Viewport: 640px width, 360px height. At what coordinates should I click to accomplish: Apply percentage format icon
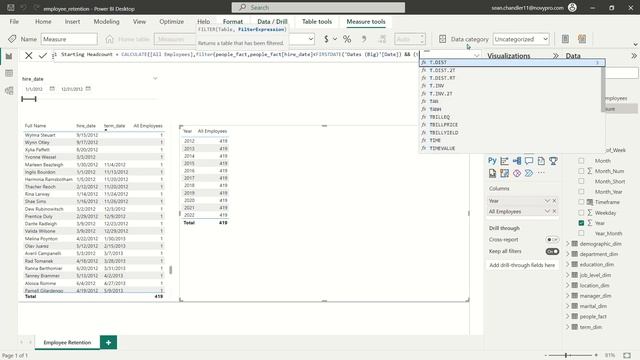[x=347, y=39]
